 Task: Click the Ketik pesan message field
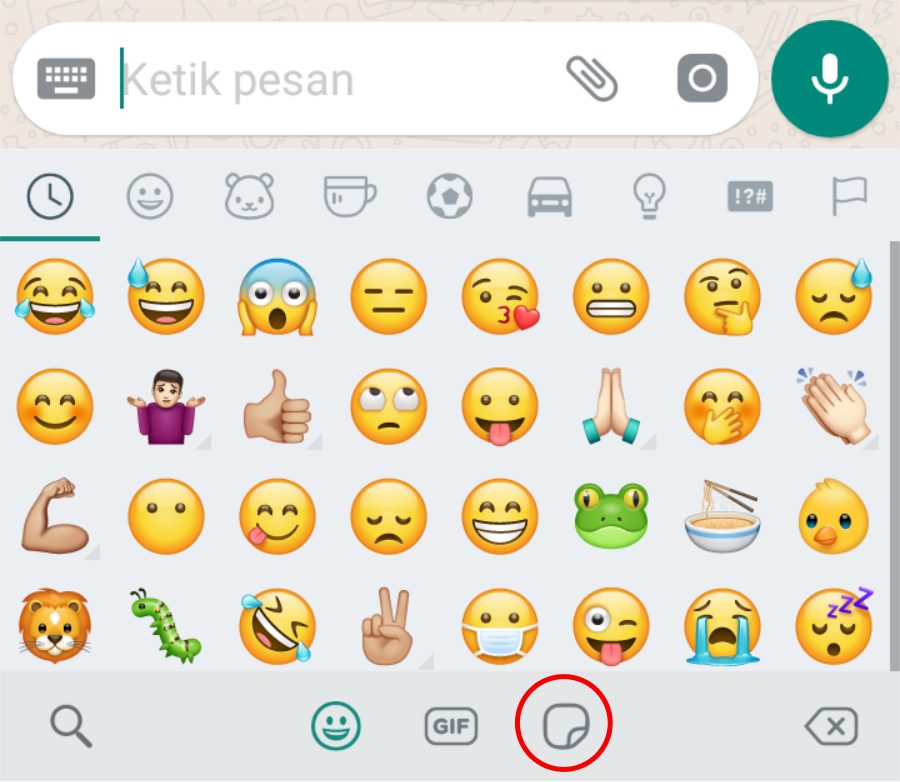click(x=333, y=79)
